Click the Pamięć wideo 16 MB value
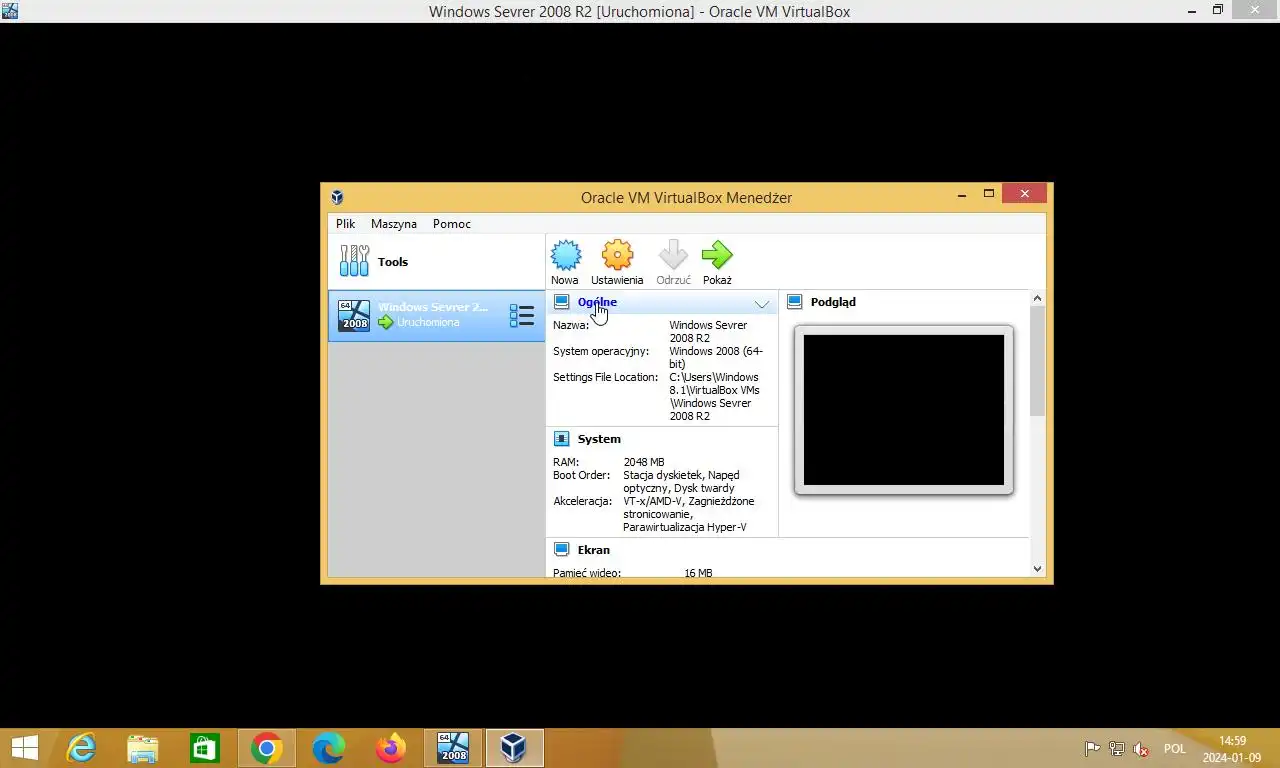The height and width of the screenshot is (768, 1280). tap(698, 573)
